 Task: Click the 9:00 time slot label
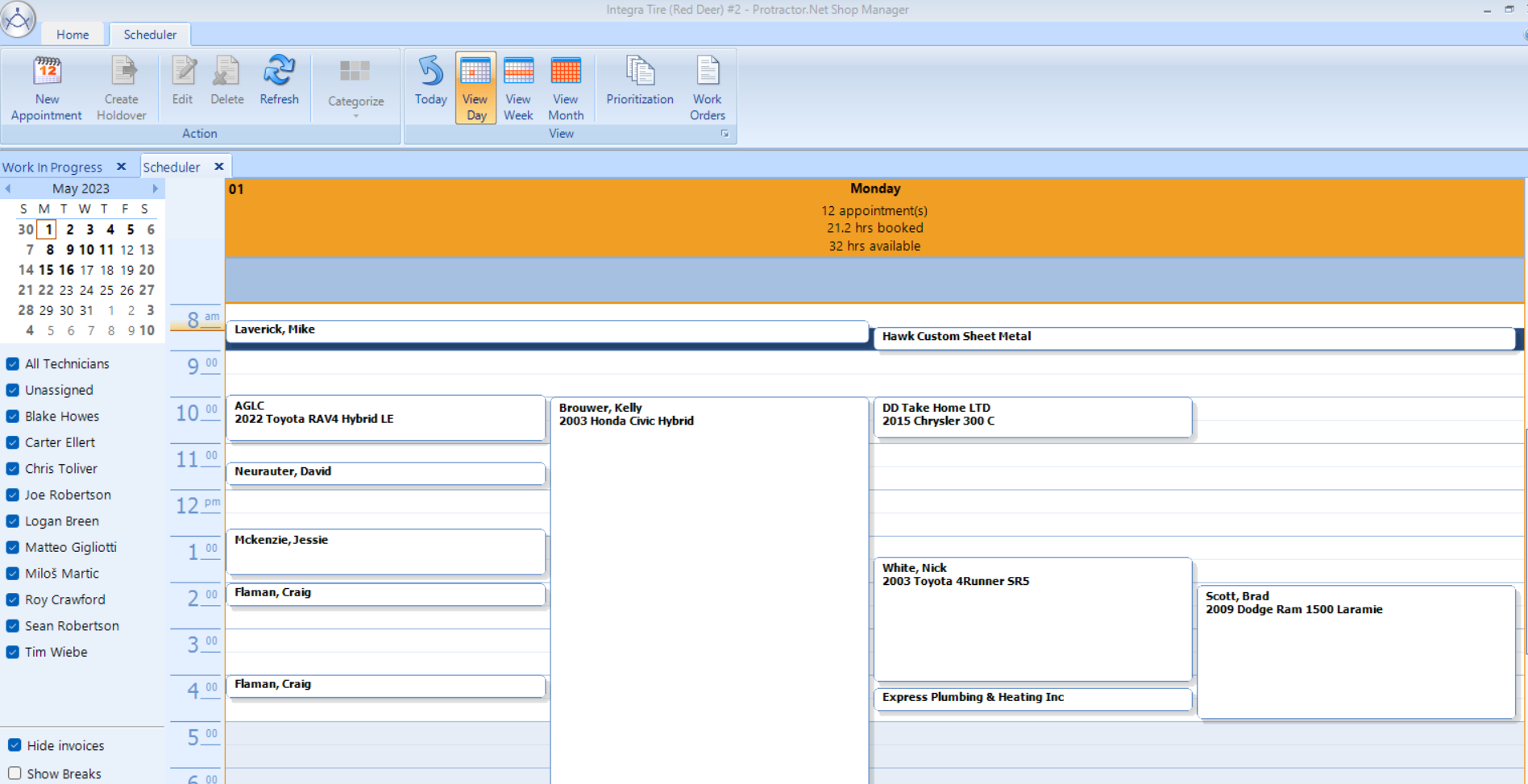click(x=197, y=367)
